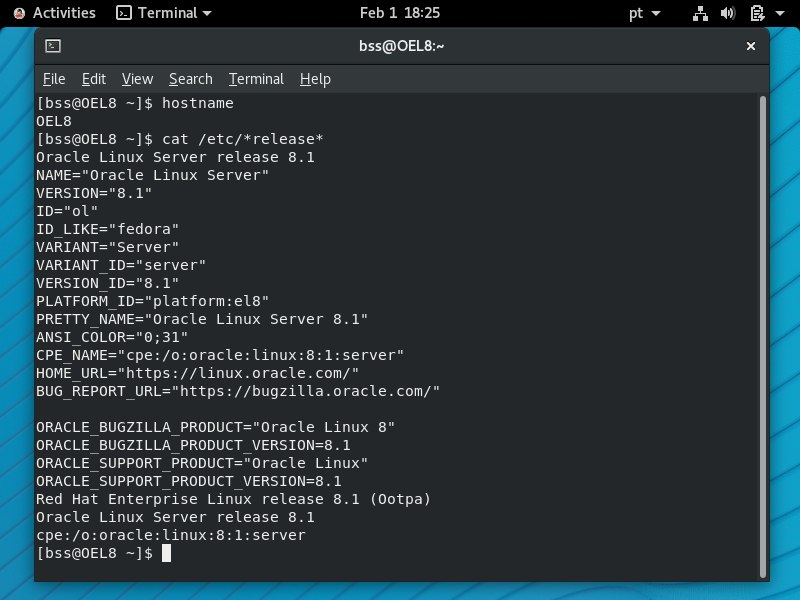Click the line ID="ol"
The image size is (800, 600).
pos(67,211)
